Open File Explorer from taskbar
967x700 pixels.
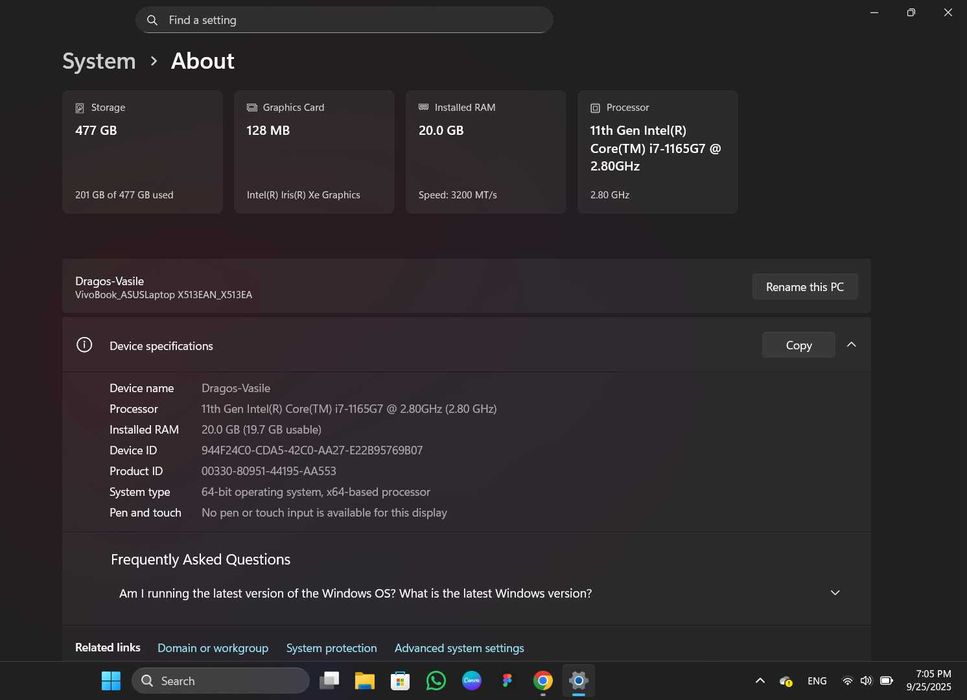[364, 681]
